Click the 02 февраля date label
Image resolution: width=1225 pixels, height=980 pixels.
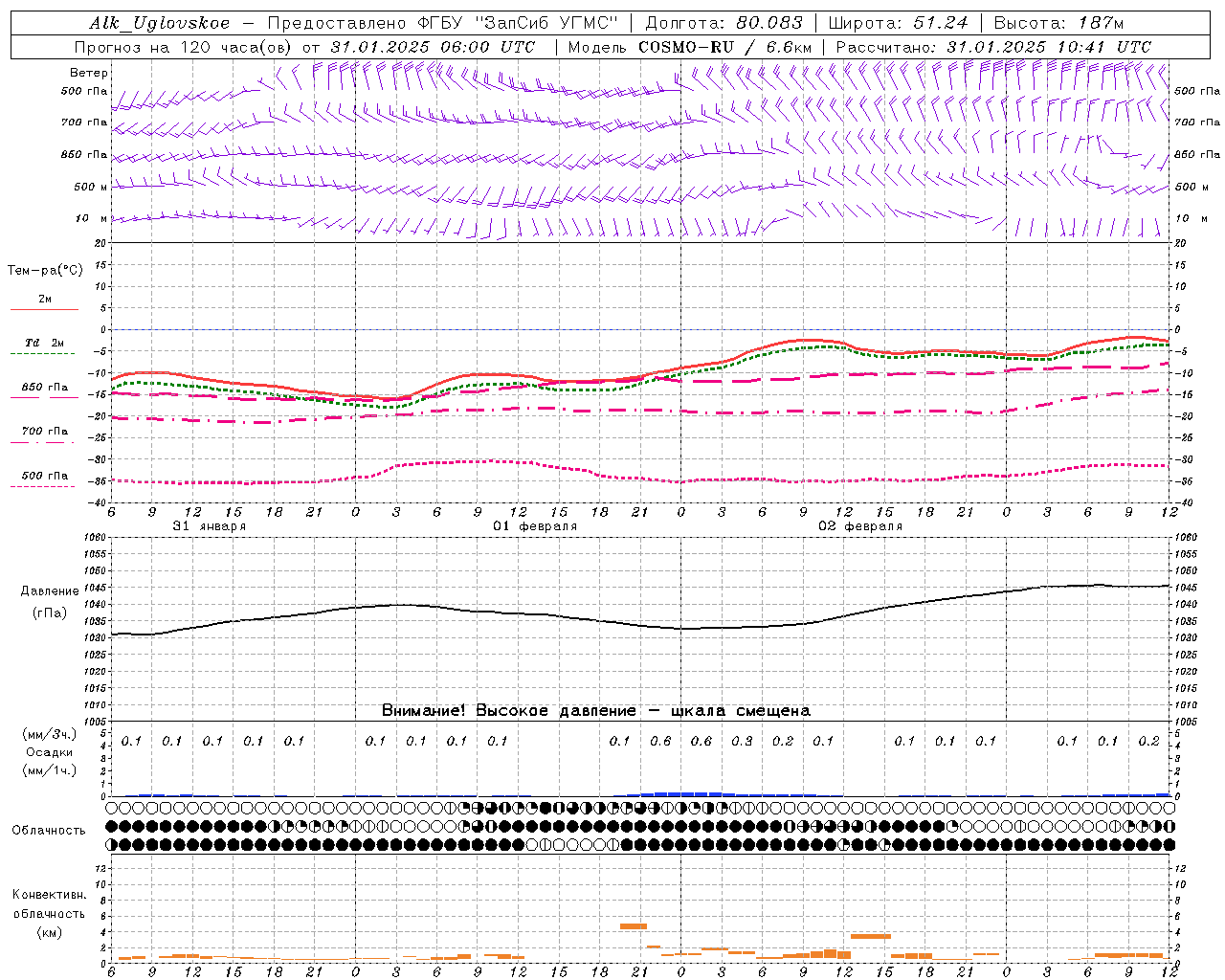(x=860, y=526)
